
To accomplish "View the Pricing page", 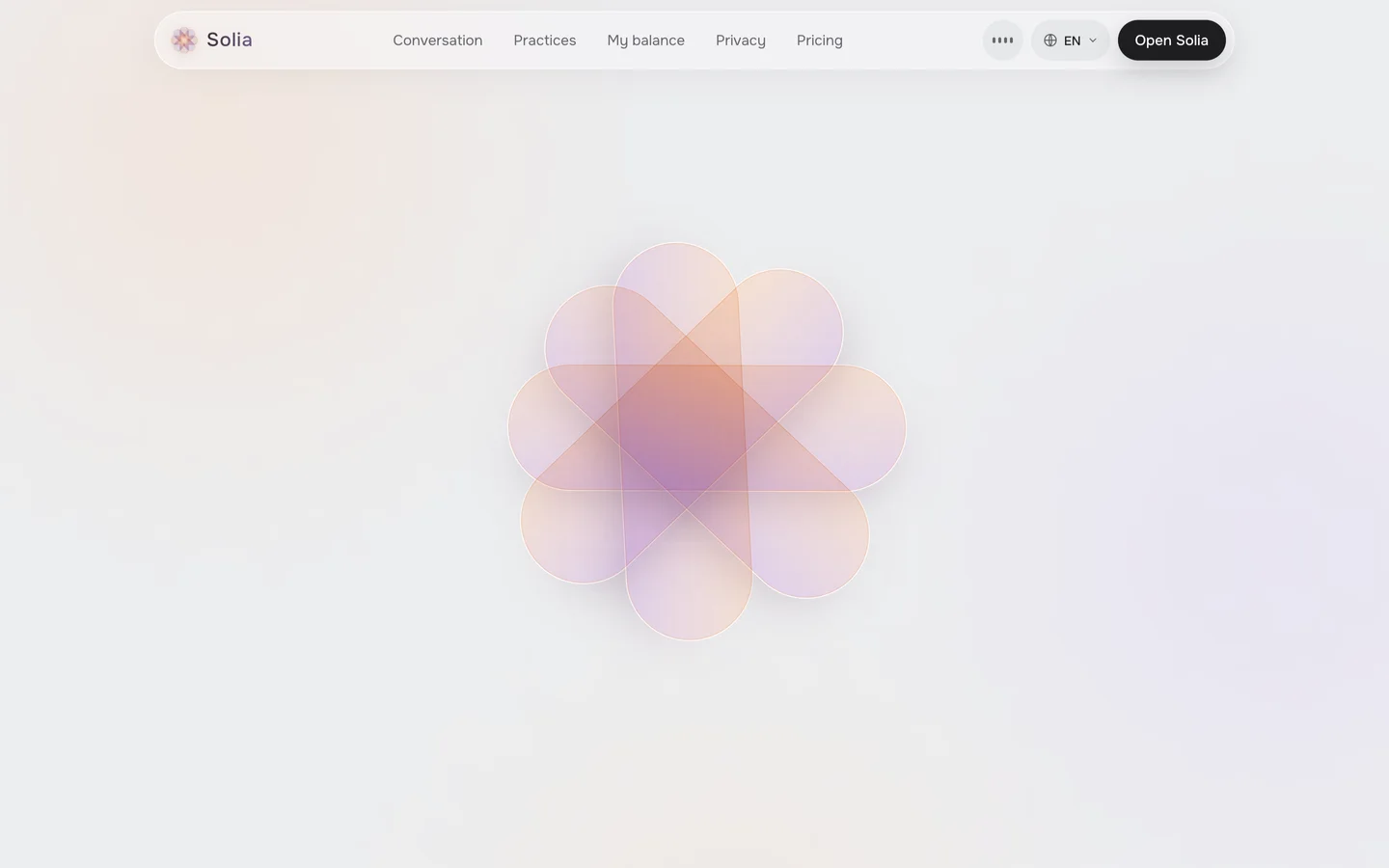I will [820, 41].
